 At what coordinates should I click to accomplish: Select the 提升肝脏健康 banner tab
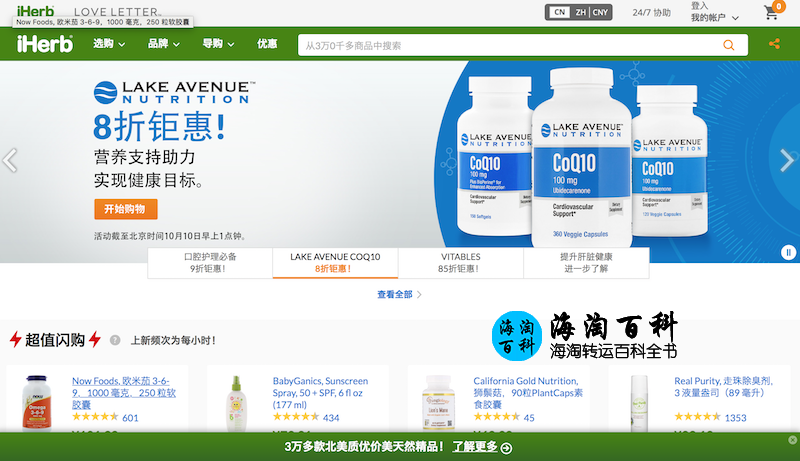pyautogui.click(x=586, y=263)
